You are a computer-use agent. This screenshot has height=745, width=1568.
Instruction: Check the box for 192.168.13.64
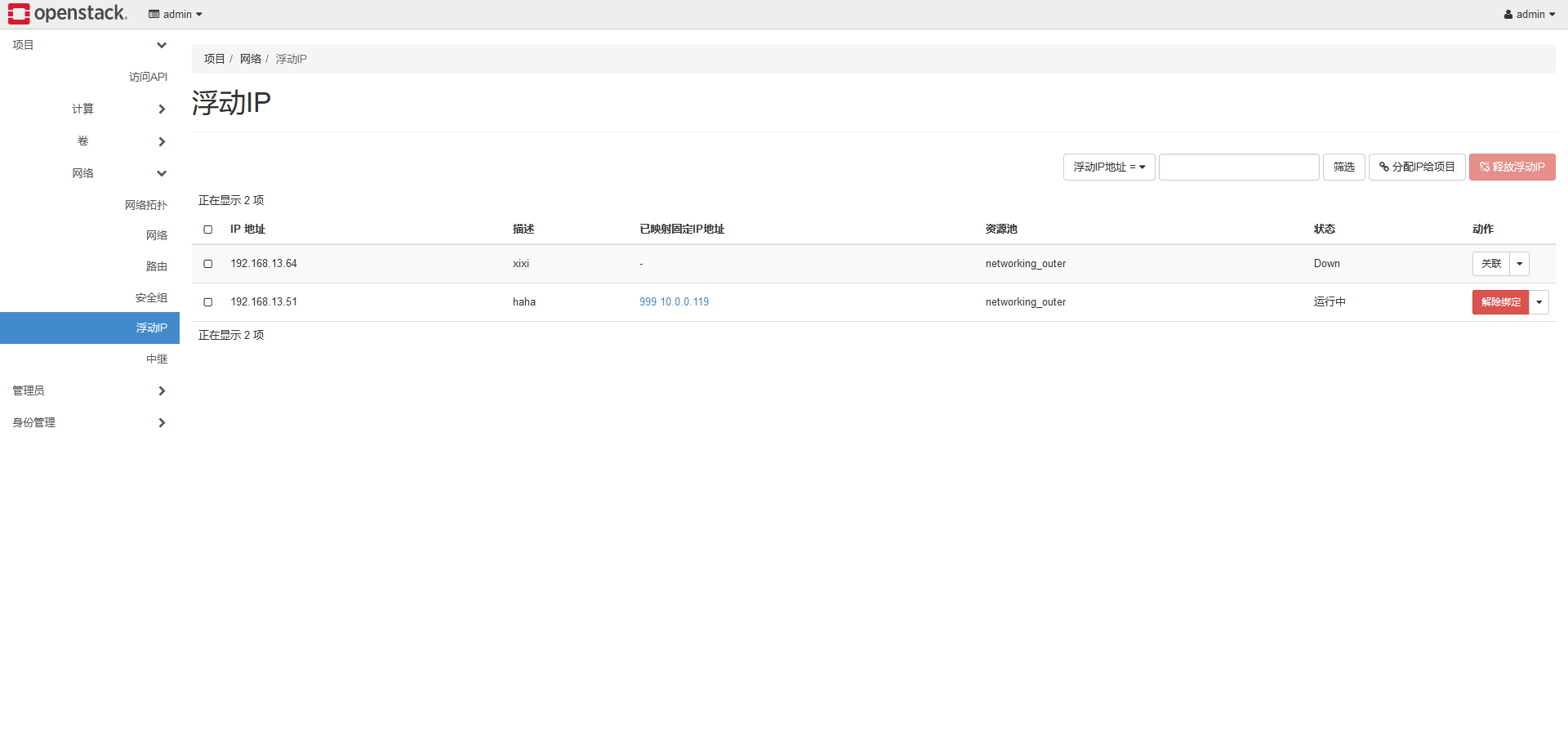click(x=208, y=264)
